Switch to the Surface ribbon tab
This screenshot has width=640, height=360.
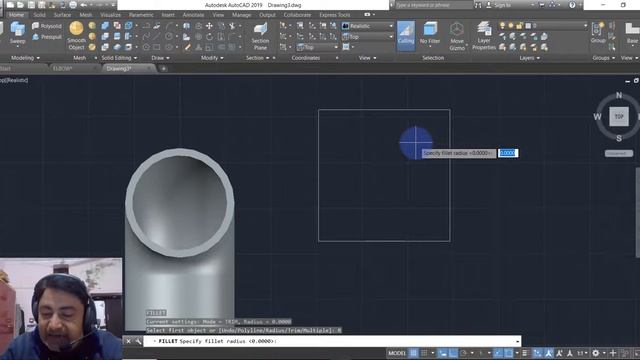(x=62, y=15)
